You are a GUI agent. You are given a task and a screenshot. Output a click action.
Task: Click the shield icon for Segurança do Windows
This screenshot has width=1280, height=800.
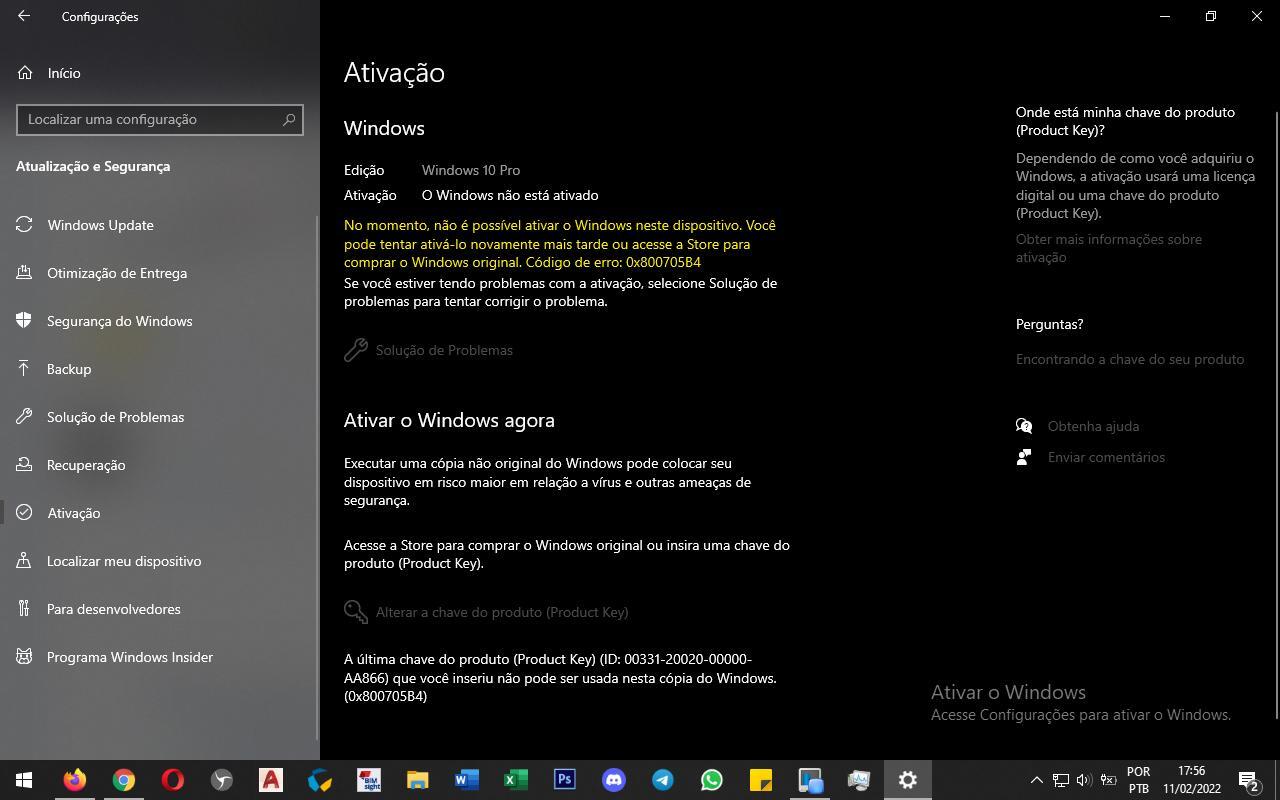25,321
